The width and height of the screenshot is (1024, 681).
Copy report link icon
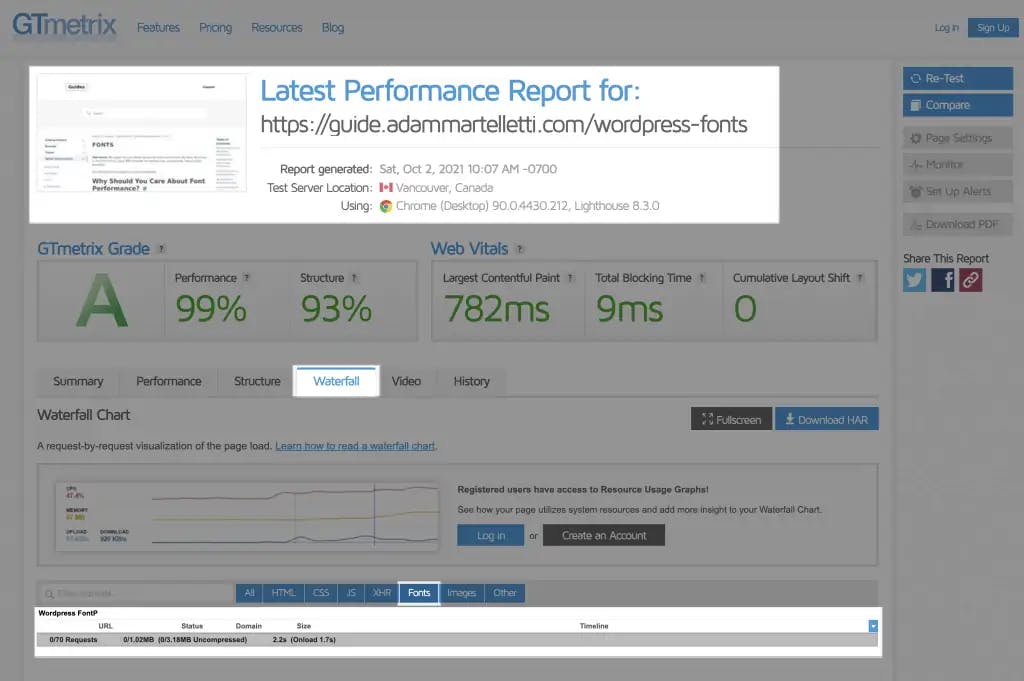click(970, 280)
